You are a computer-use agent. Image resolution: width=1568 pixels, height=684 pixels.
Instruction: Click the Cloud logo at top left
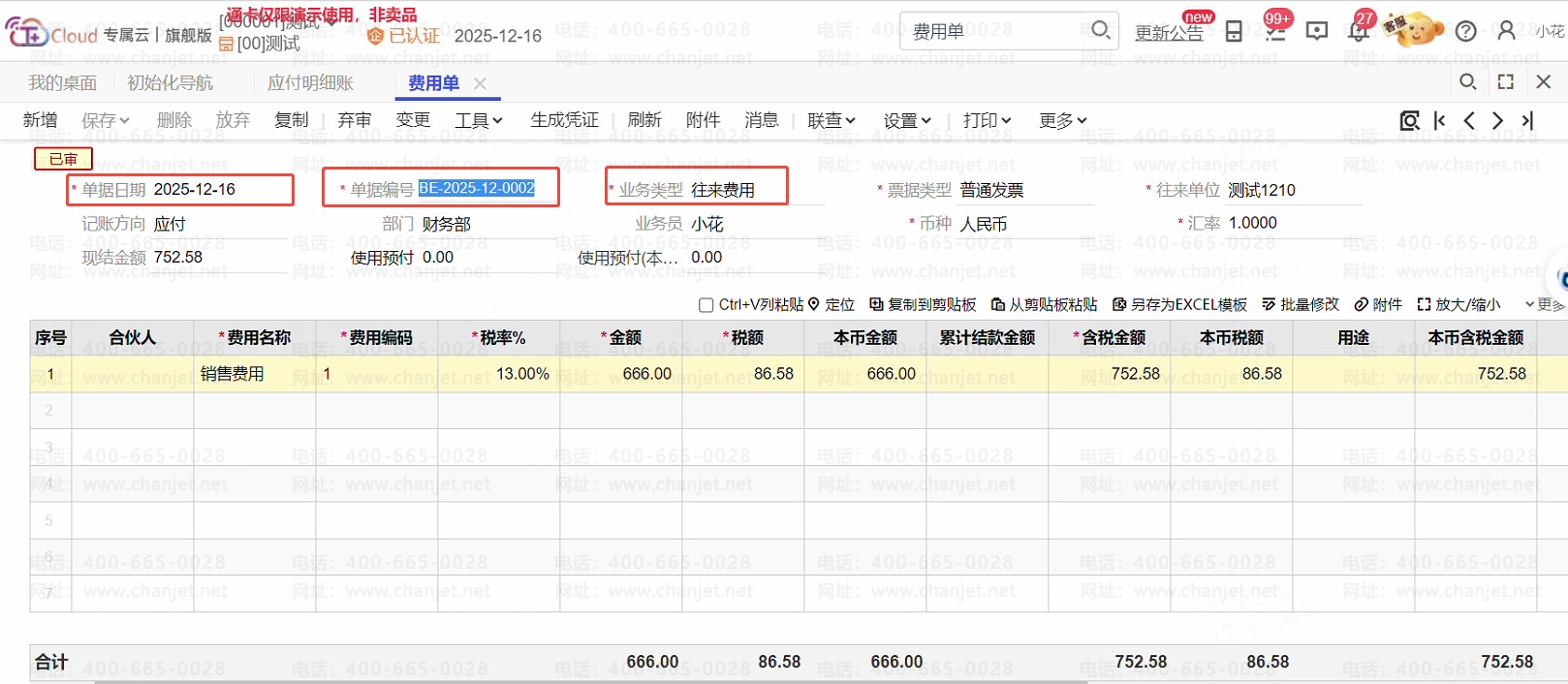(51, 34)
